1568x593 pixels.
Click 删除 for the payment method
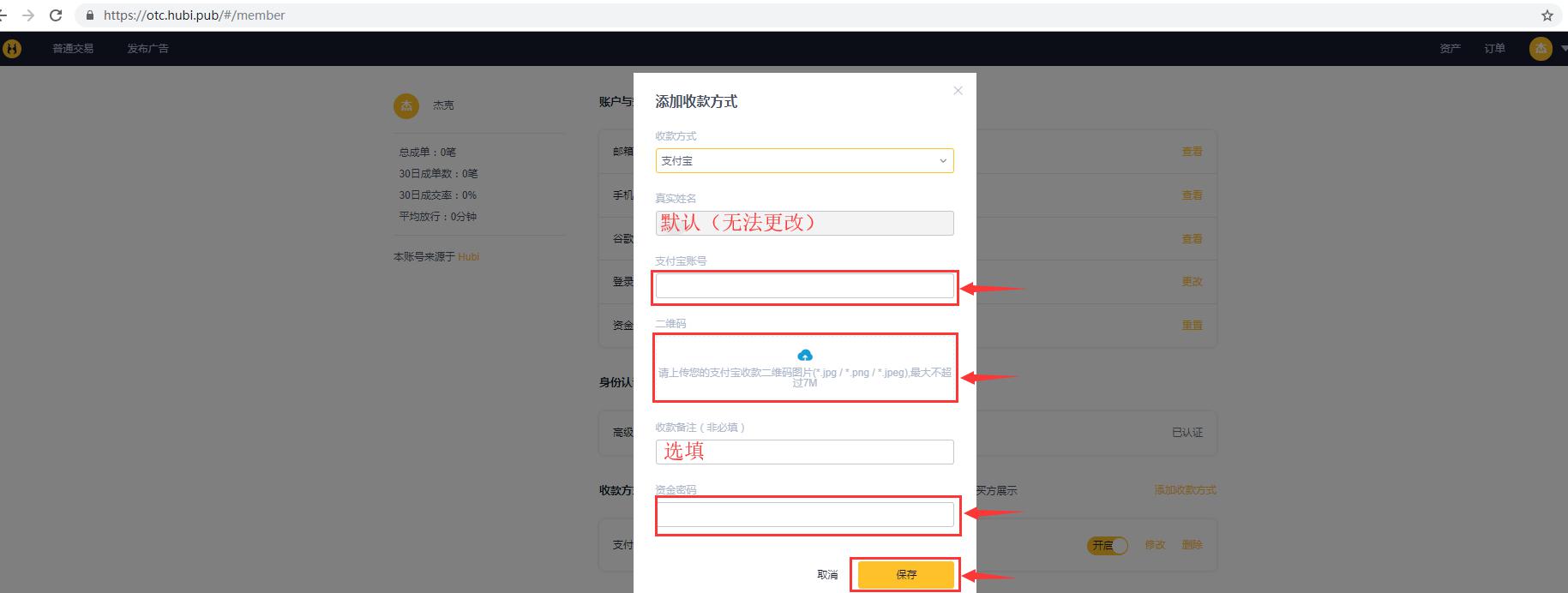(x=1193, y=545)
